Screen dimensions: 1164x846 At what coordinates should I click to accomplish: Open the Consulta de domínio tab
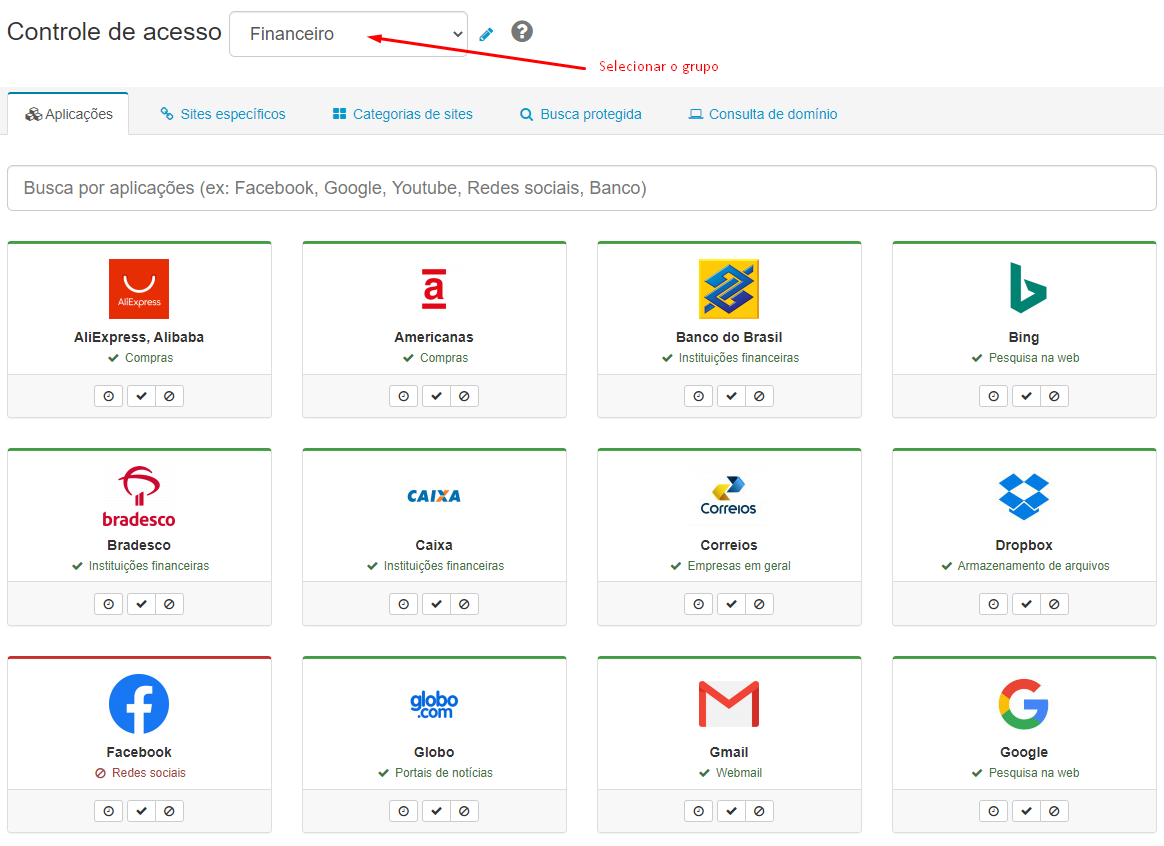pos(763,114)
